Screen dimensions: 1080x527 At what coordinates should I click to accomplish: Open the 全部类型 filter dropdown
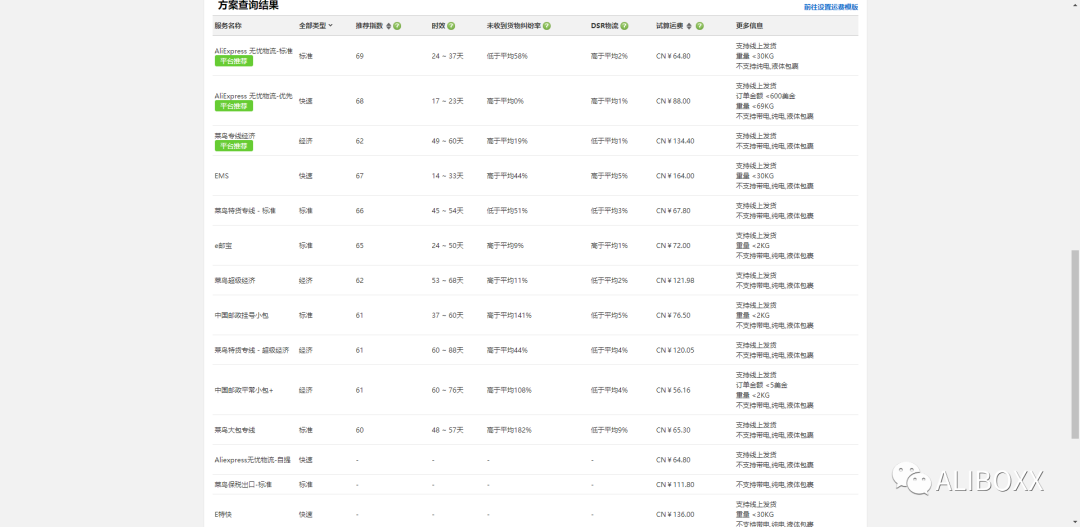point(315,25)
